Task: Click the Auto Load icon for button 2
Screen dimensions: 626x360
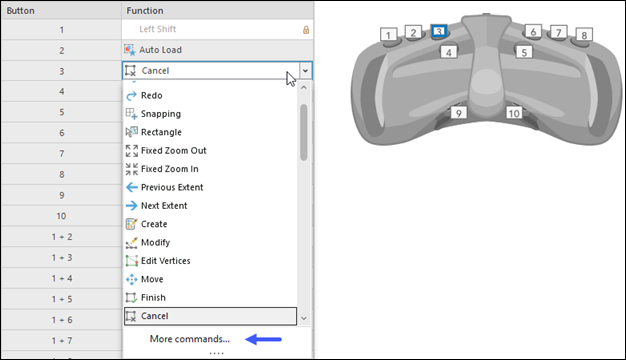Action: [x=129, y=50]
